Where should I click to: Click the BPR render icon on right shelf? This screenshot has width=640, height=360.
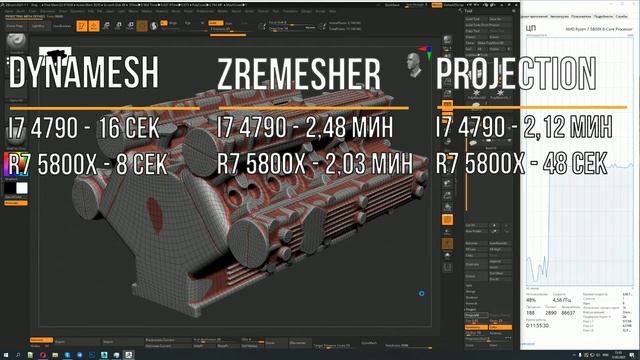(x=448, y=40)
